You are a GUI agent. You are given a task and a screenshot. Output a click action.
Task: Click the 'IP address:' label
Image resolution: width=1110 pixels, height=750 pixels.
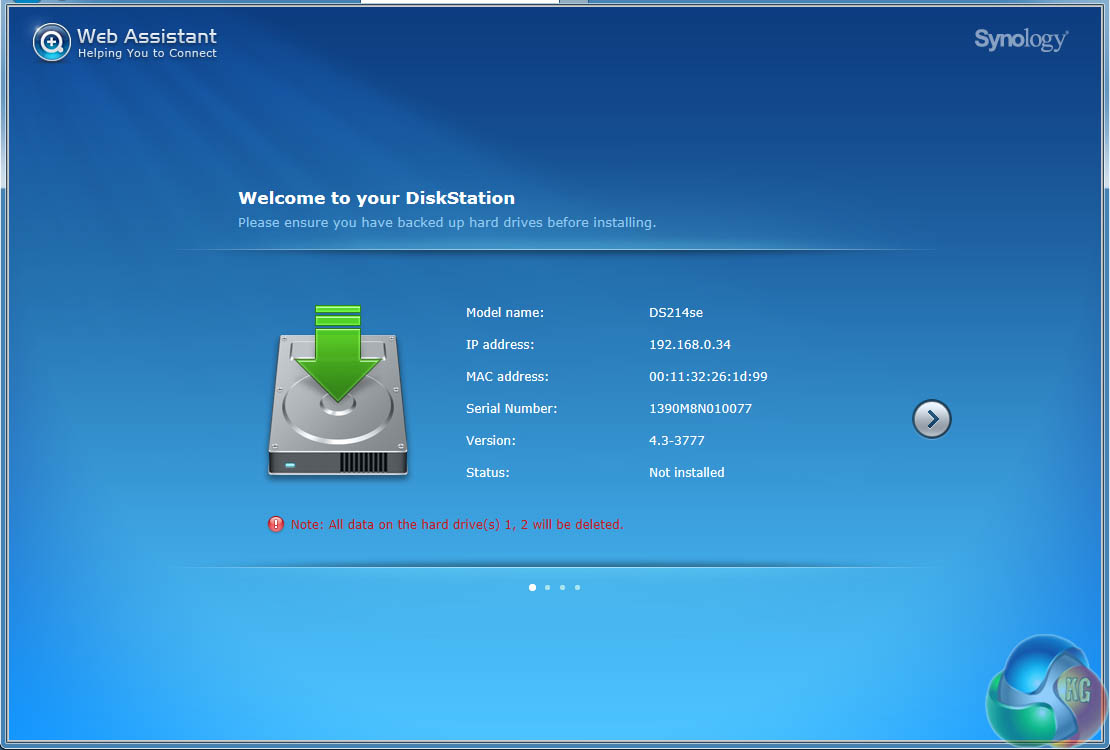[500, 344]
